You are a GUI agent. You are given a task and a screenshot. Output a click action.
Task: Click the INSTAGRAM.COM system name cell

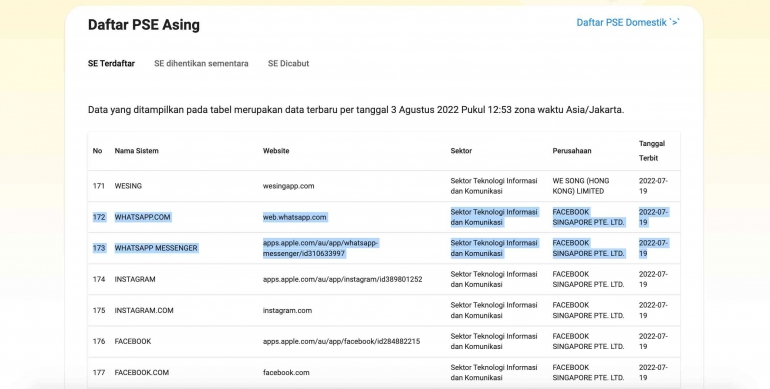[144, 310]
